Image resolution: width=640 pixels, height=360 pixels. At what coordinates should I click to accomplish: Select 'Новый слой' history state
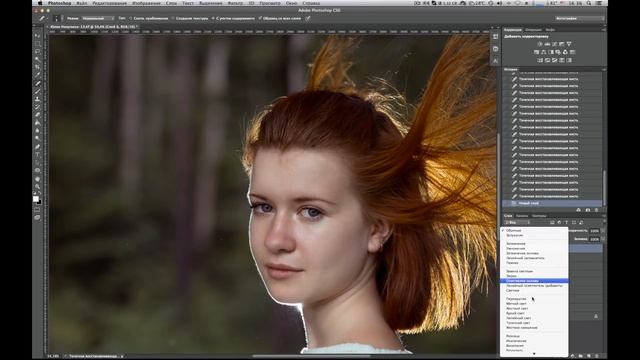tap(553, 203)
